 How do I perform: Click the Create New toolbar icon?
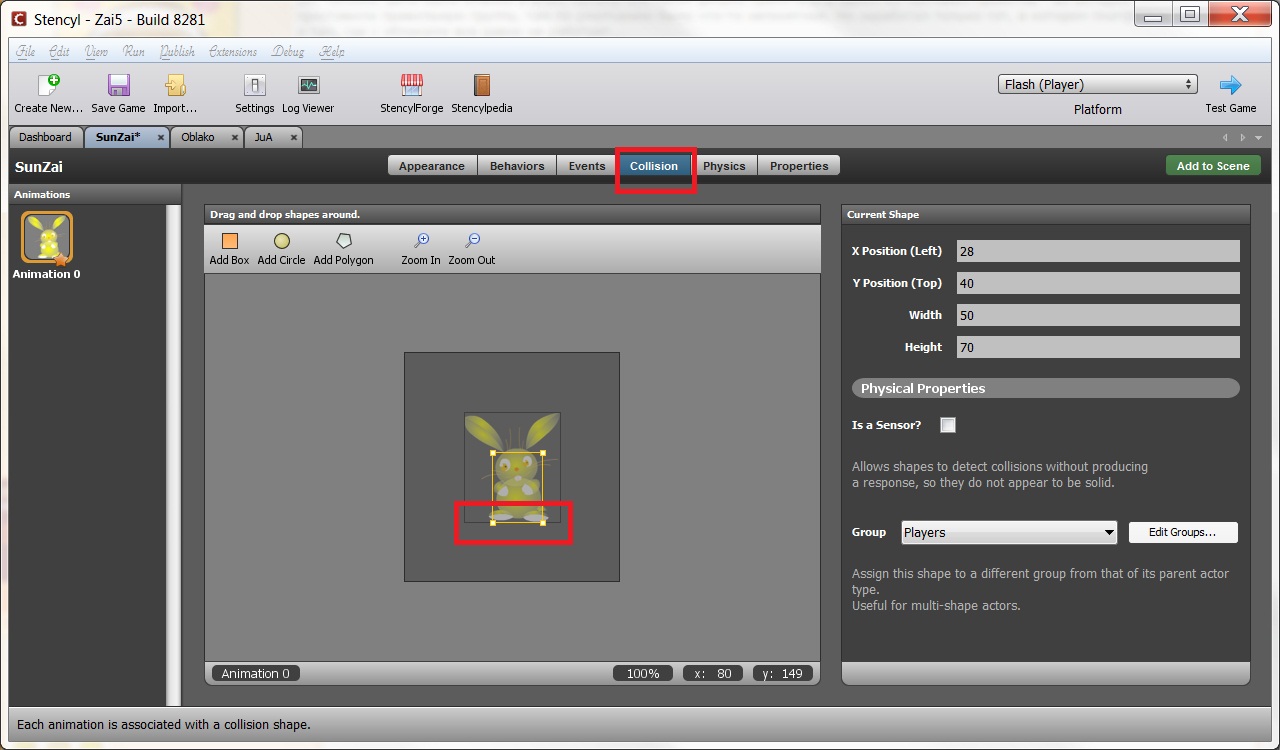point(49,86)
